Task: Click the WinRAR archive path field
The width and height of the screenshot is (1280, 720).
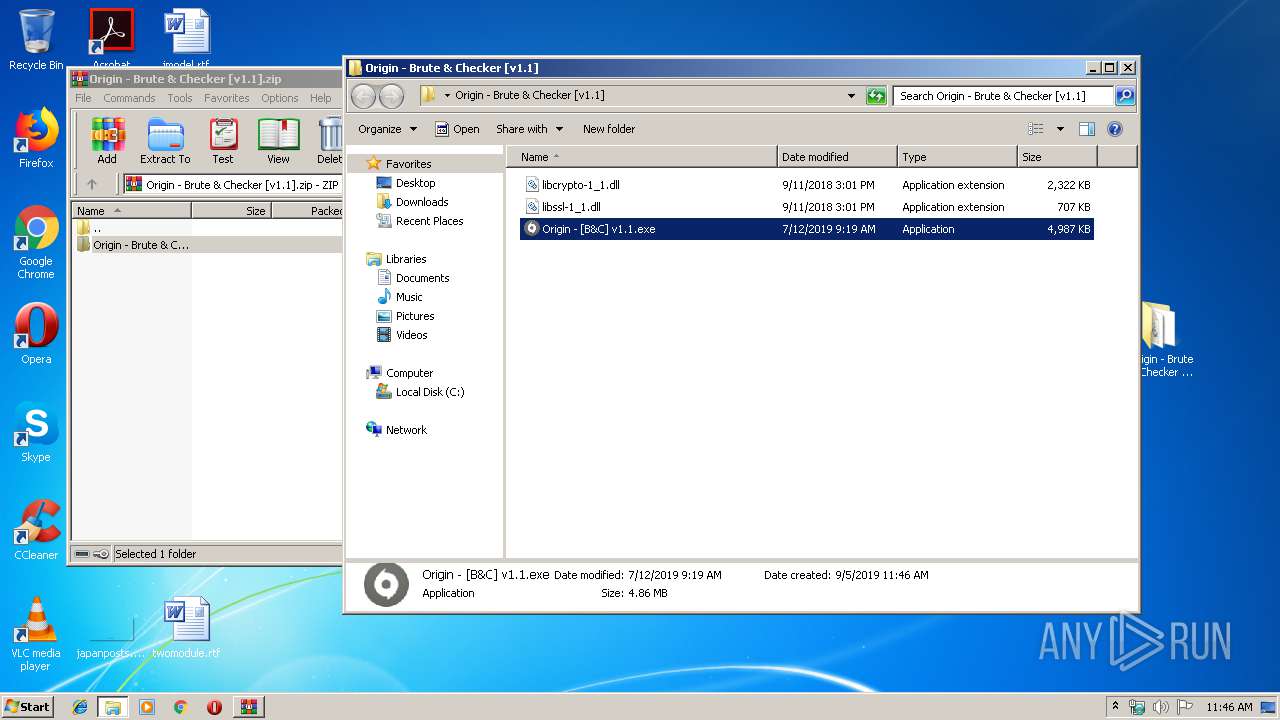Action: [x=232, y=184]
